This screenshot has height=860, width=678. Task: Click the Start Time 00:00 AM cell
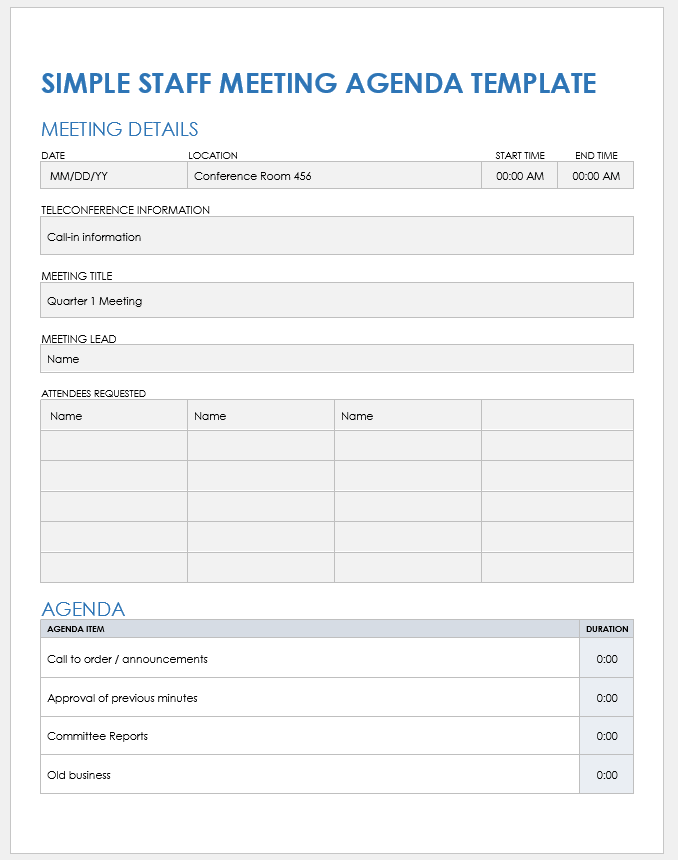click(519, 176)
